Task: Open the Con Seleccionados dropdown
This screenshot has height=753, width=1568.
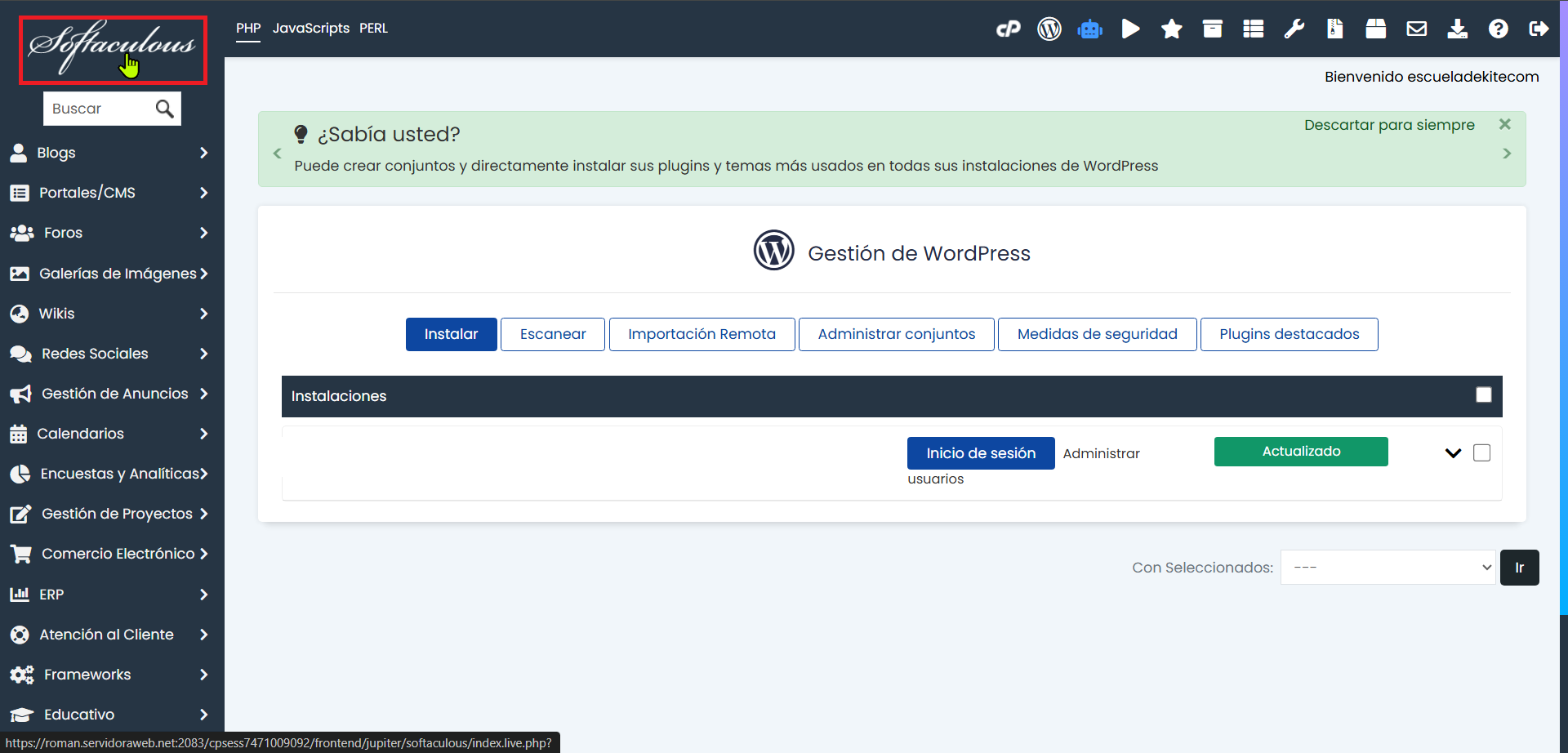Action: [1388, 567]
